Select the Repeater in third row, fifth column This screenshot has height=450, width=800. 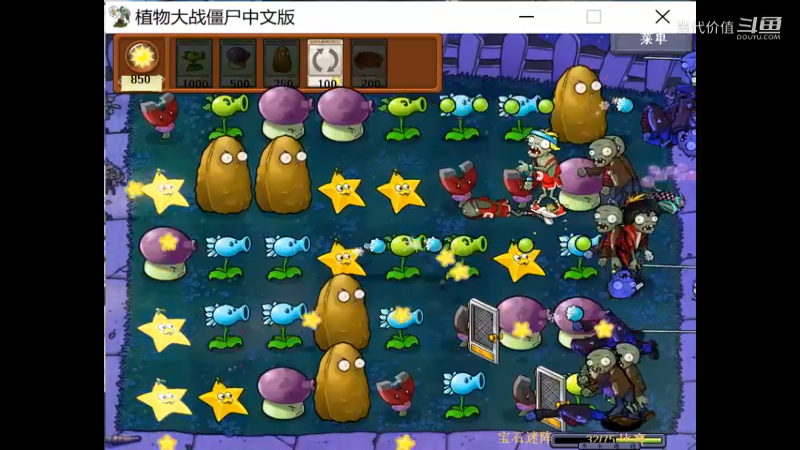(404, 257)
